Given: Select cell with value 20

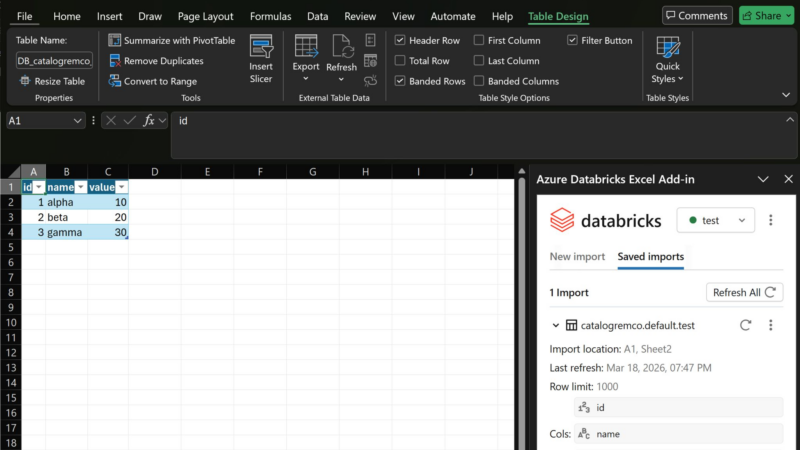Looking at the screenshot, I should click(x=108, y=217).
